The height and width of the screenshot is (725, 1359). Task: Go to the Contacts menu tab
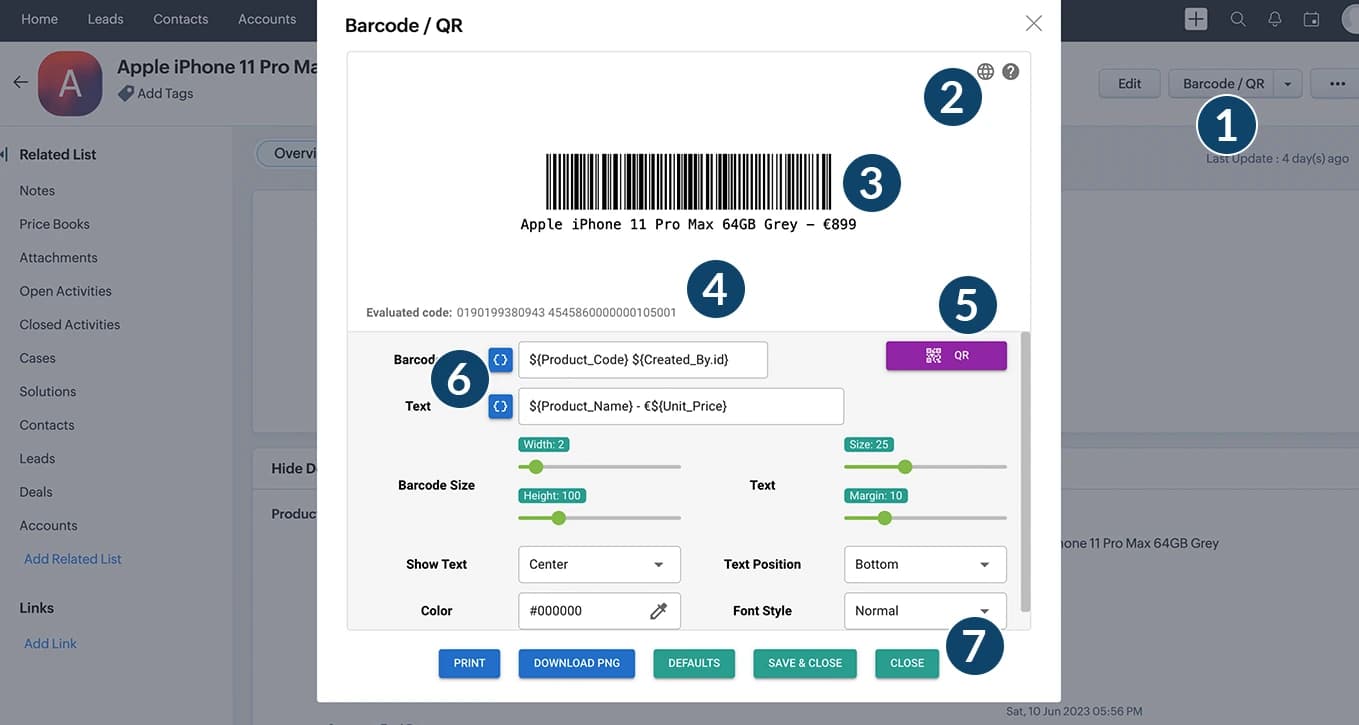pyautogui.click(x=181, y=19)
